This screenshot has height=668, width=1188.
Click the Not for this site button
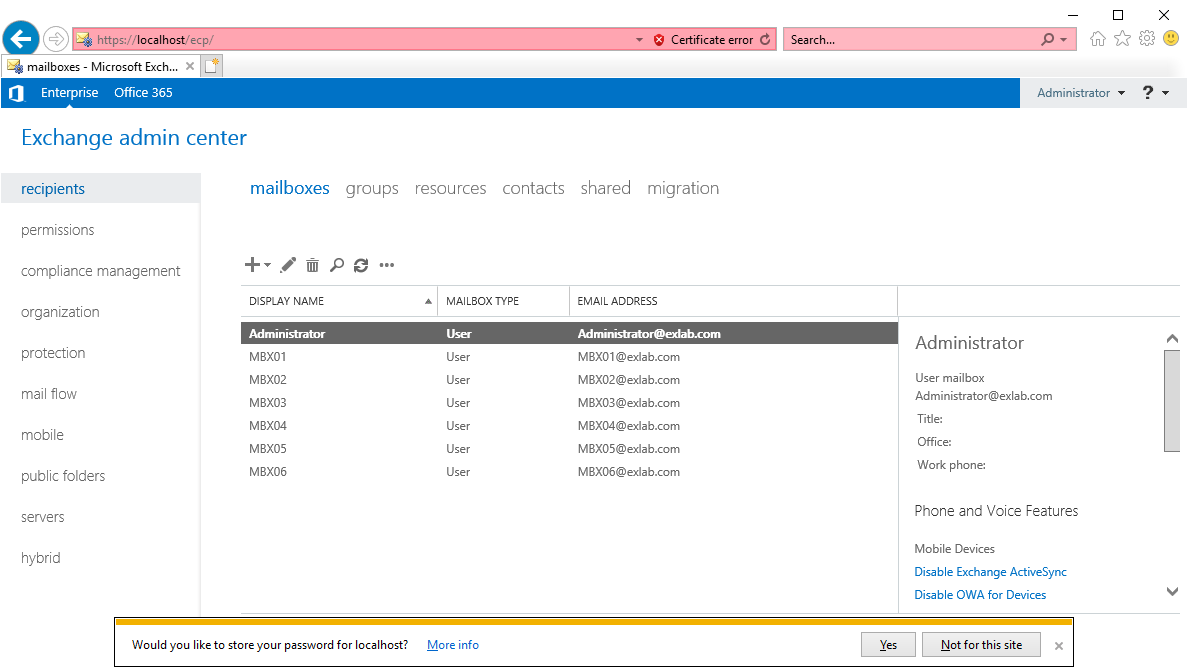[981, 645]
